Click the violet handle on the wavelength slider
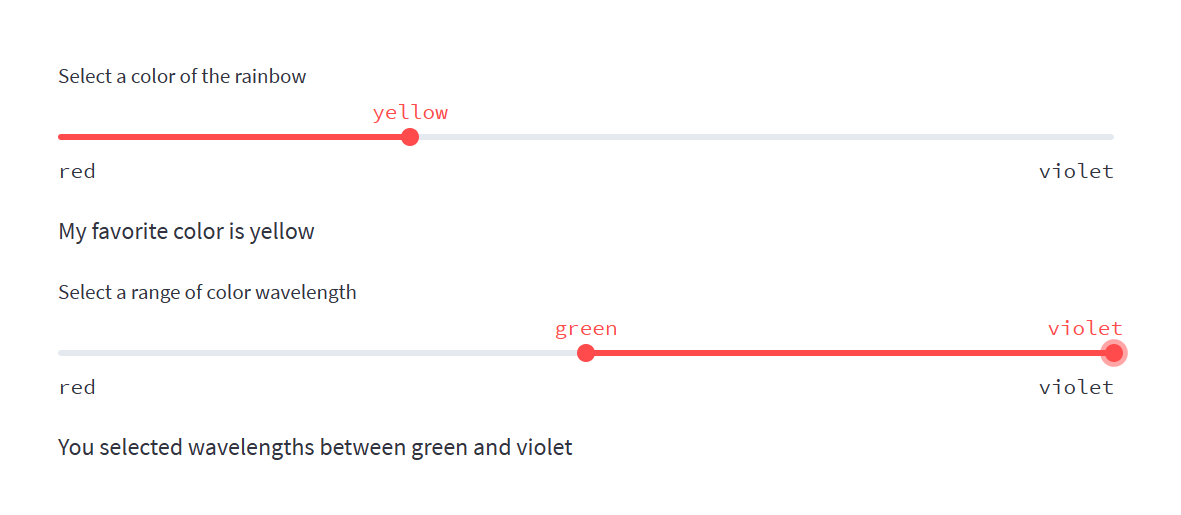Image resolution: width=1181 pixels, height=515 pixels. pos(1113,353)
